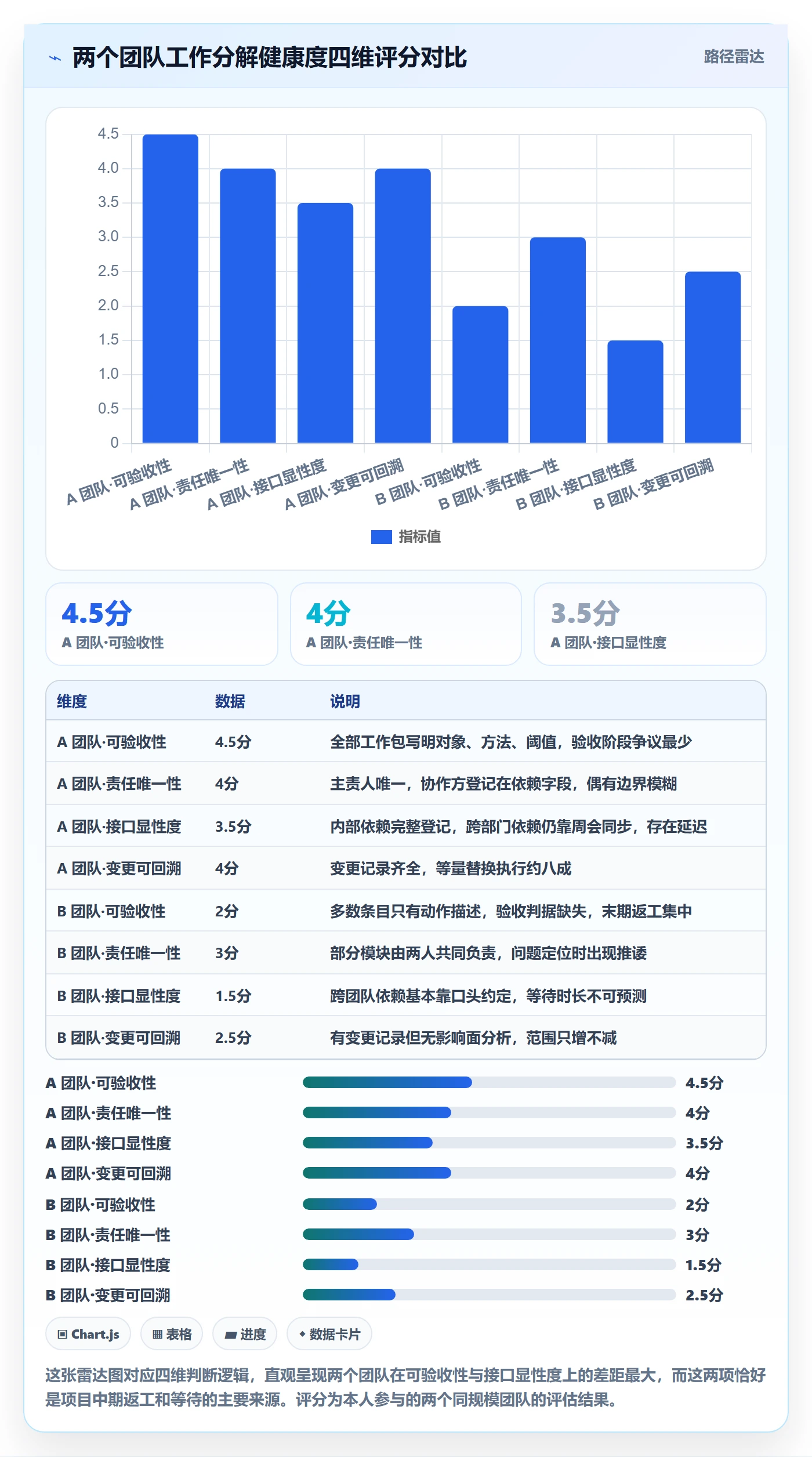
Task: Click the 数据 table column header
Action: point(230,701)
